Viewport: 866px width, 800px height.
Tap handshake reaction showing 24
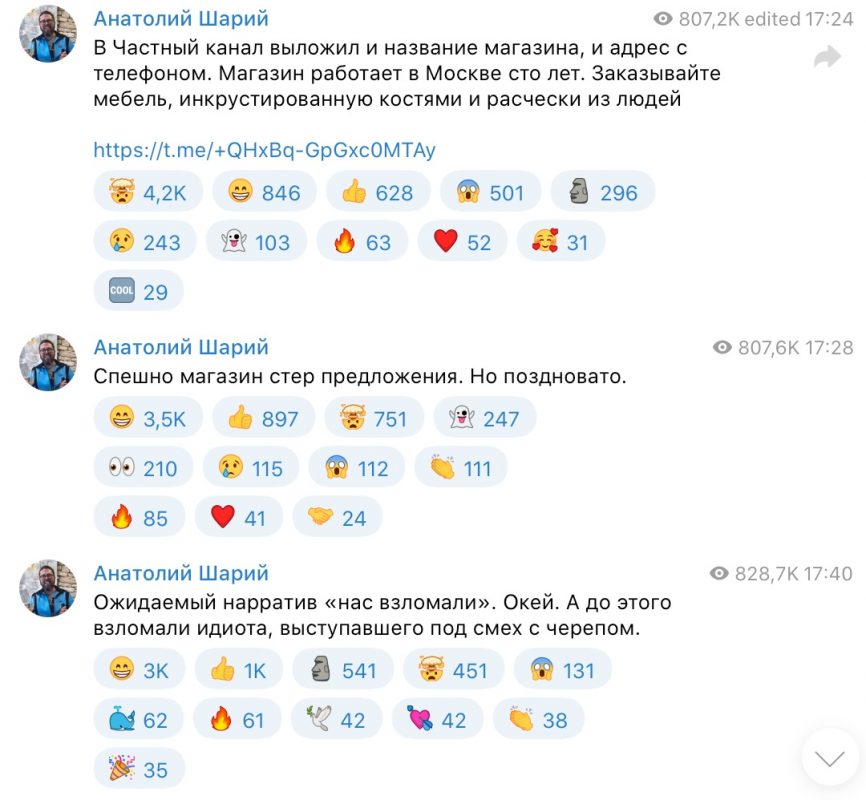click(x=337, y=518)
